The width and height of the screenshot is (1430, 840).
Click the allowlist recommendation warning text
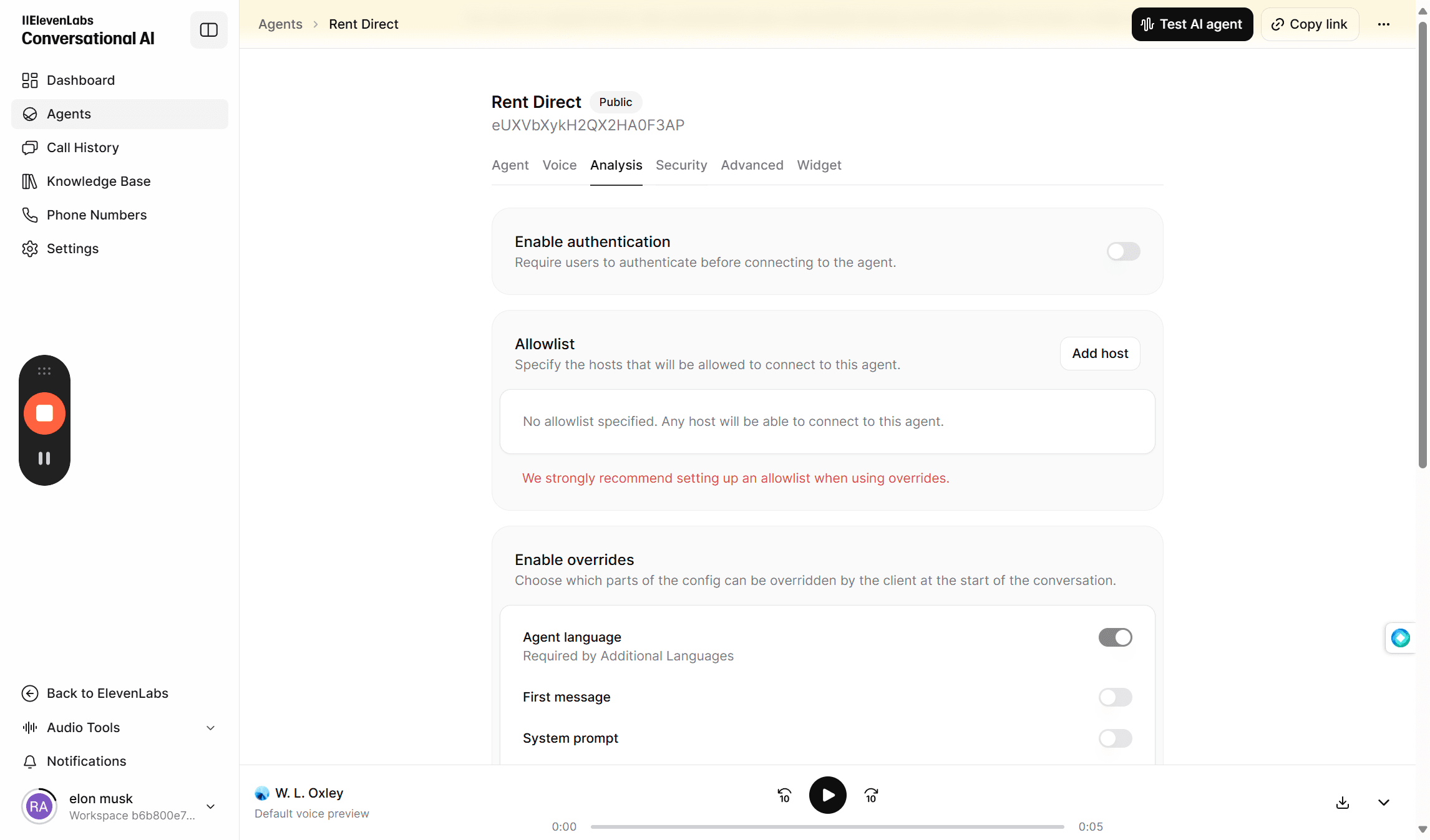(x=736, y=478)
